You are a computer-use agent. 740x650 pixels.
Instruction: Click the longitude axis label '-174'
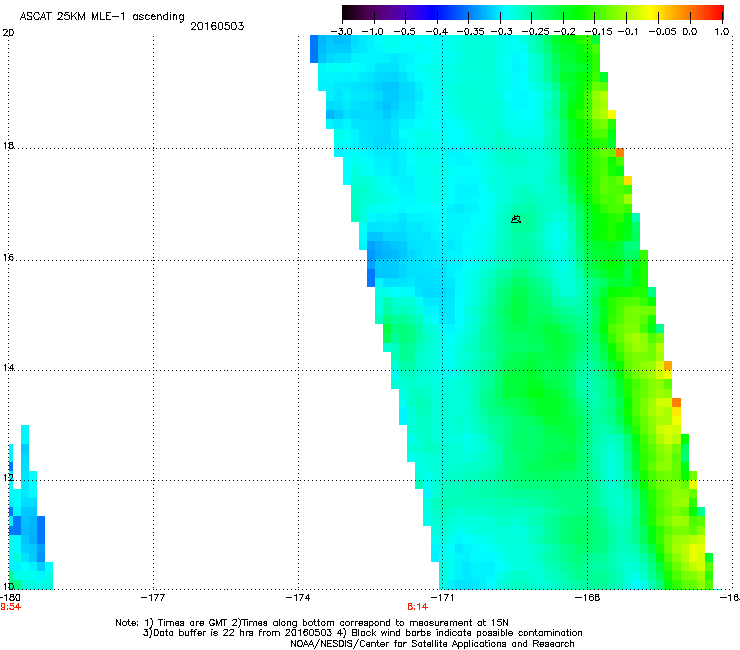(x=298, y=598)
